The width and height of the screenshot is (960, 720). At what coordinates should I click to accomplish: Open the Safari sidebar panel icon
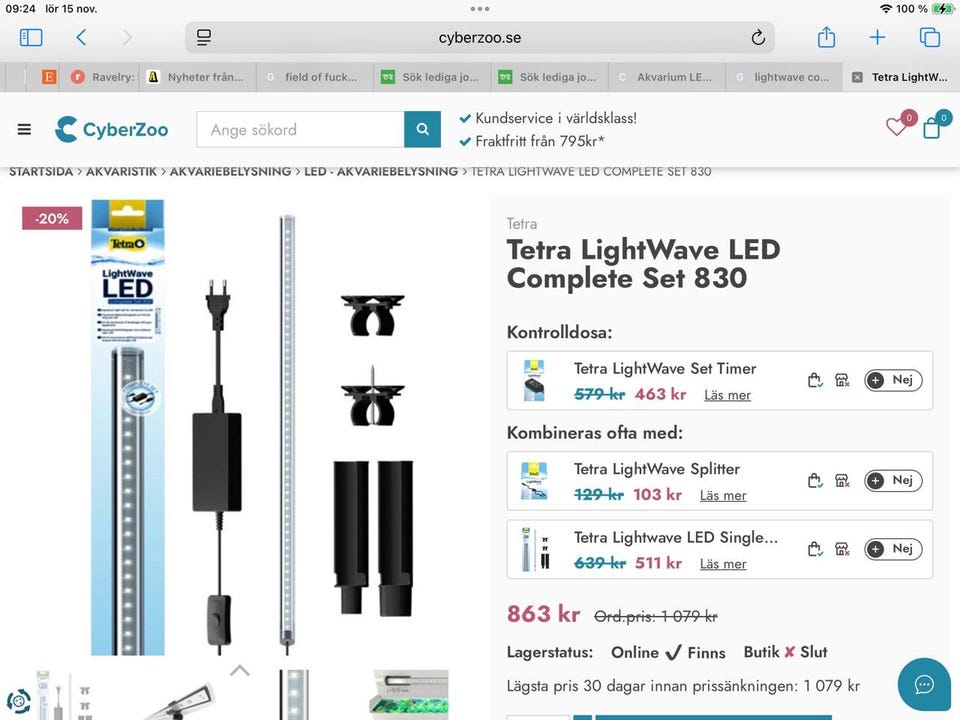[x=31, y=38]
